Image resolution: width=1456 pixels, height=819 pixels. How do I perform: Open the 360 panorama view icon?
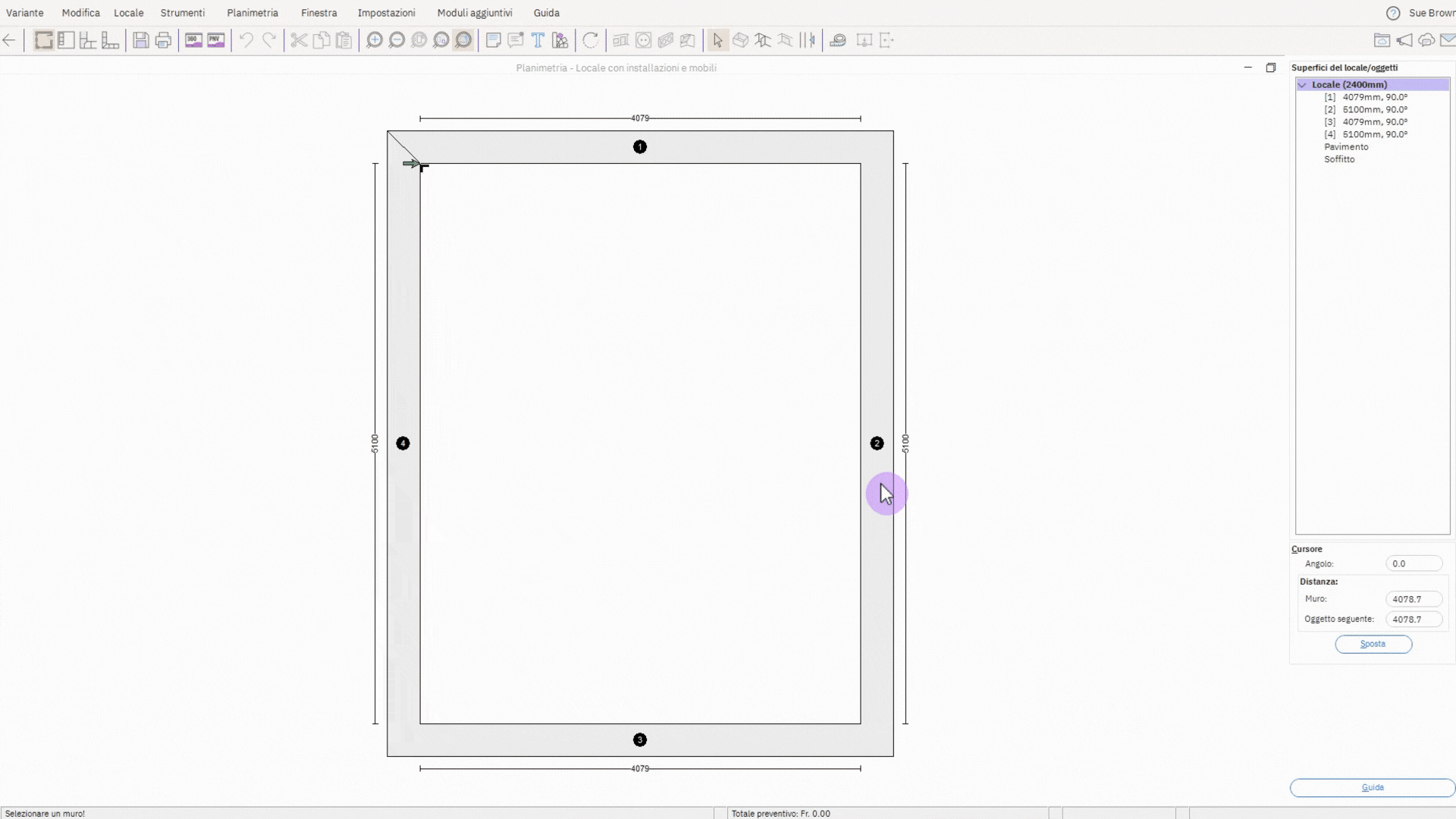click(x=193, y=40)
